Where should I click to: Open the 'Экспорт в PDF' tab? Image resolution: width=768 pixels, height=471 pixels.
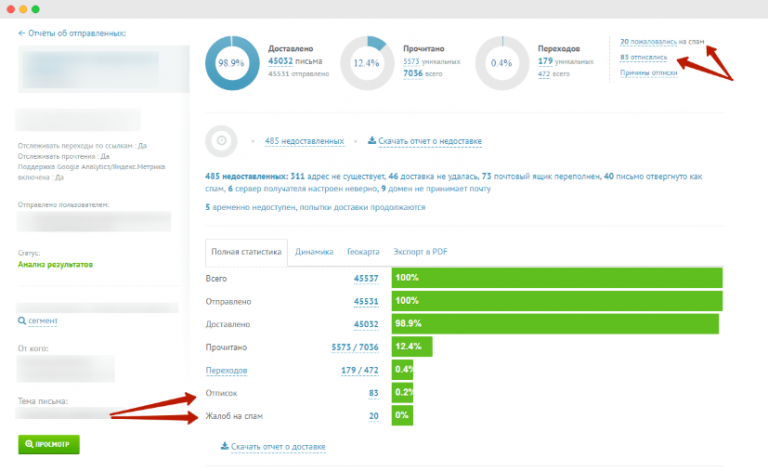(x=420, y=252)
